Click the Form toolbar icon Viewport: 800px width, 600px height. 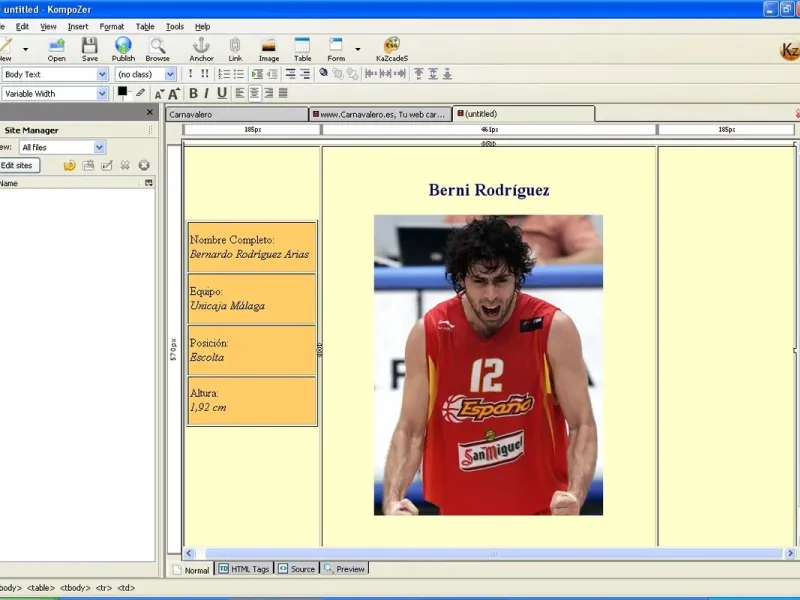(336, 49)
